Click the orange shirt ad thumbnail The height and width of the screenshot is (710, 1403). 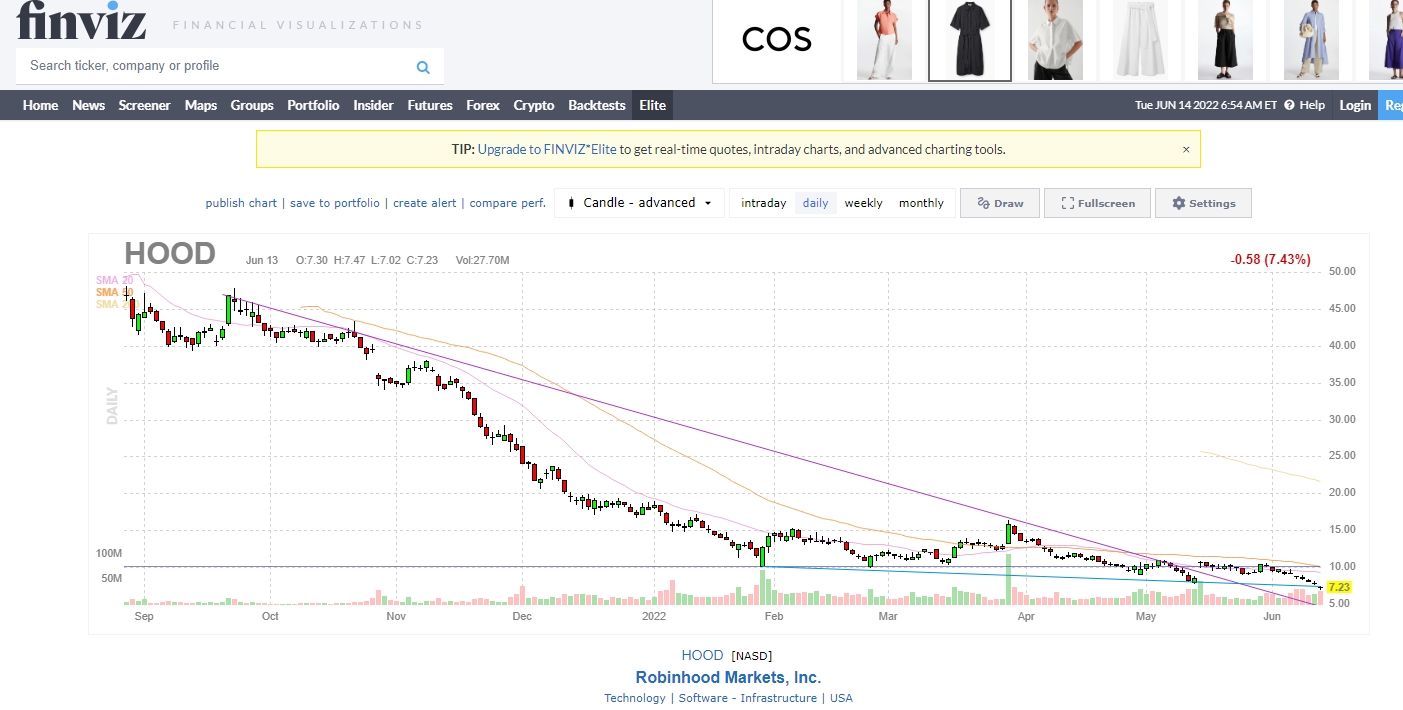point(884,40)
